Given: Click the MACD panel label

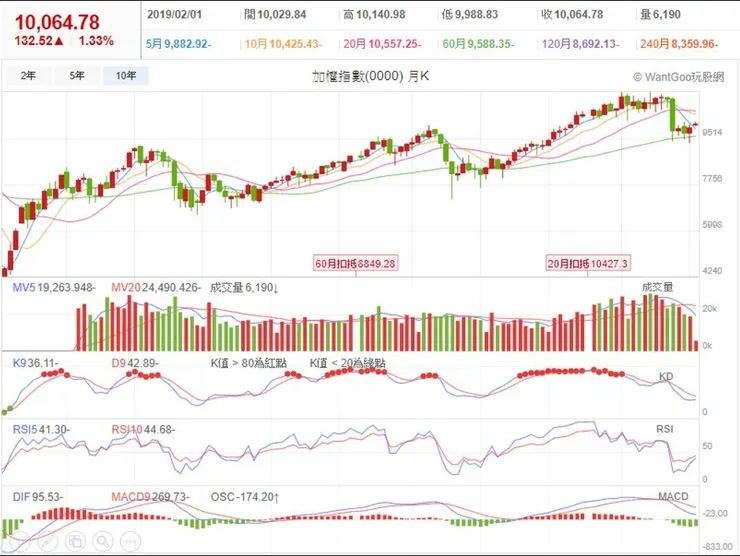Looking at the screenshot, I should 673,496.
